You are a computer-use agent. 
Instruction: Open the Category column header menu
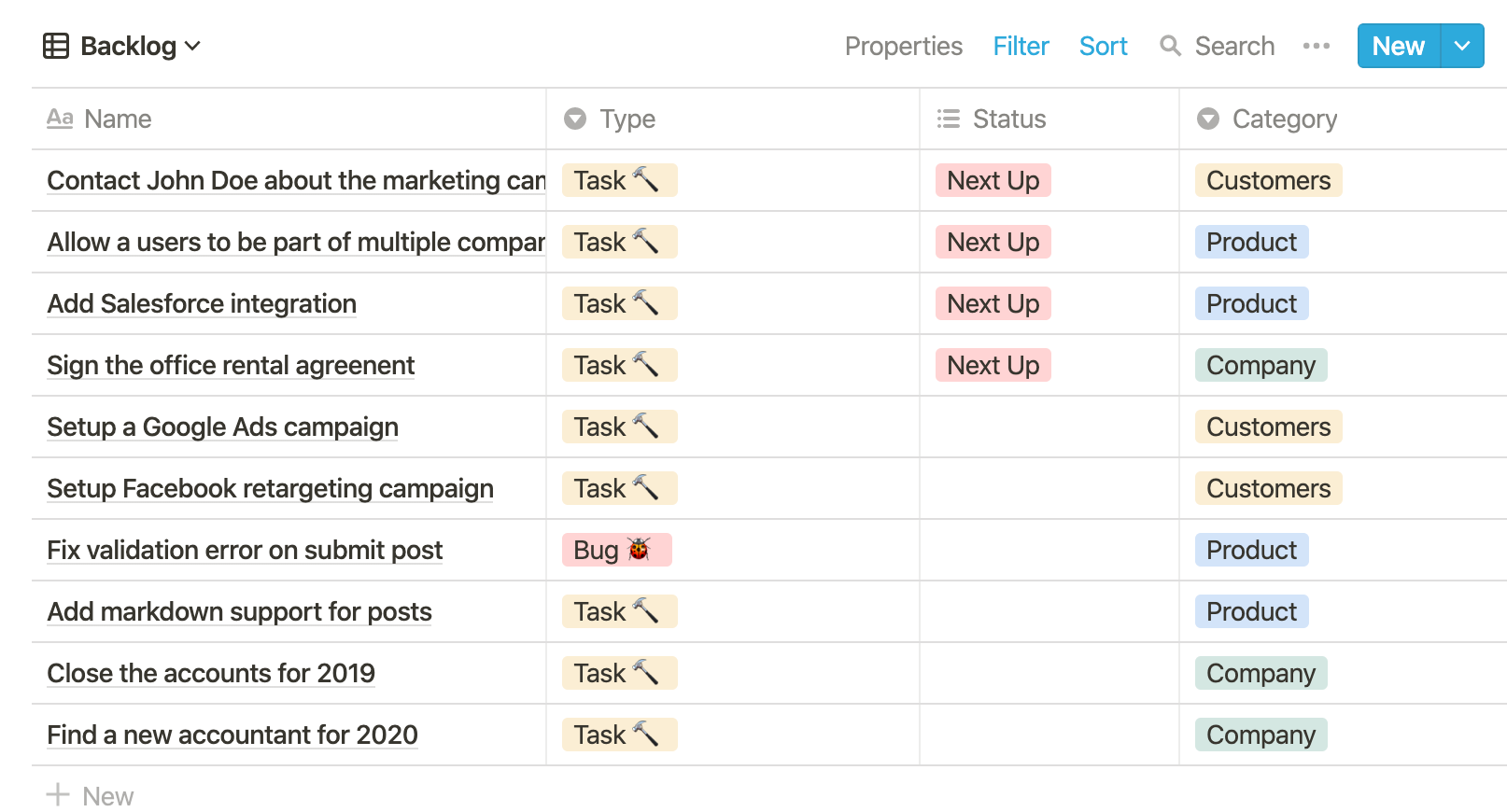click(x=1284, y=119)
